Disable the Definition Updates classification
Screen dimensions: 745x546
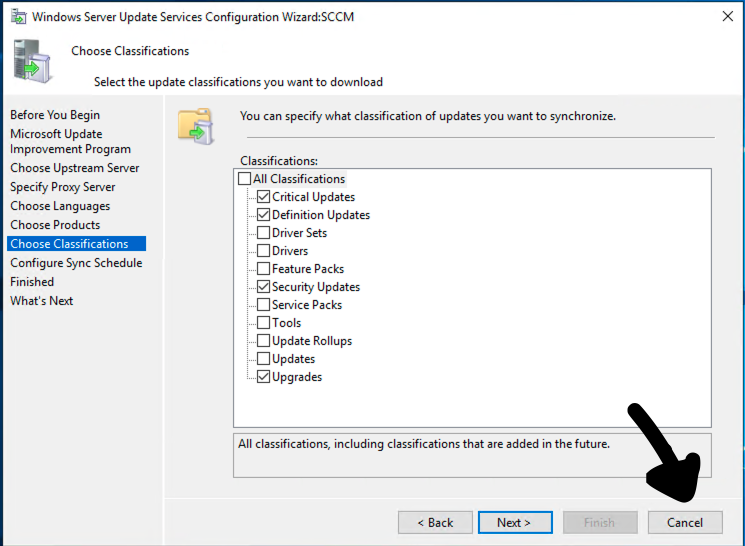264,215
